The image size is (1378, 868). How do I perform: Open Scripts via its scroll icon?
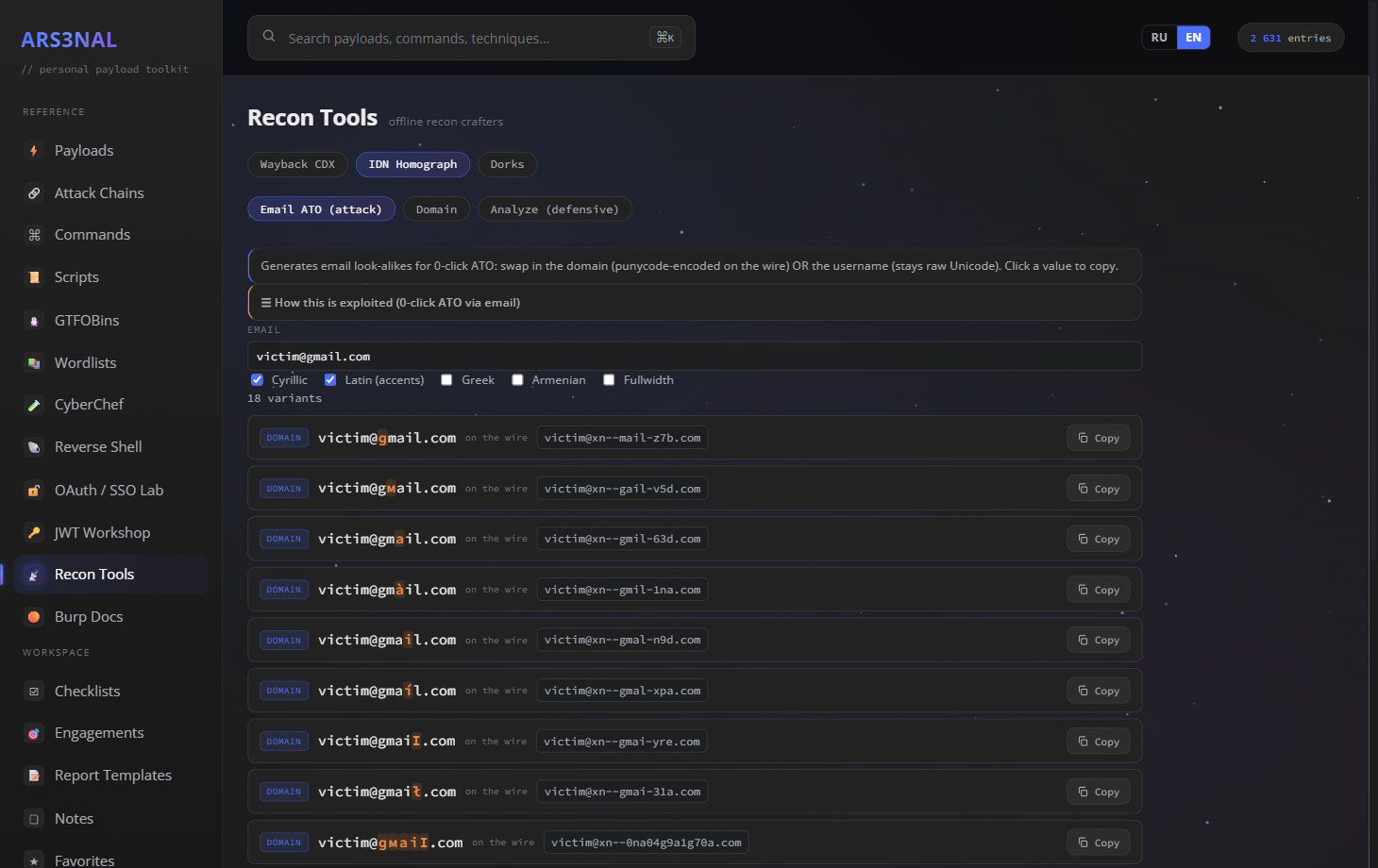pyautogui.click(x=34, y=277)
